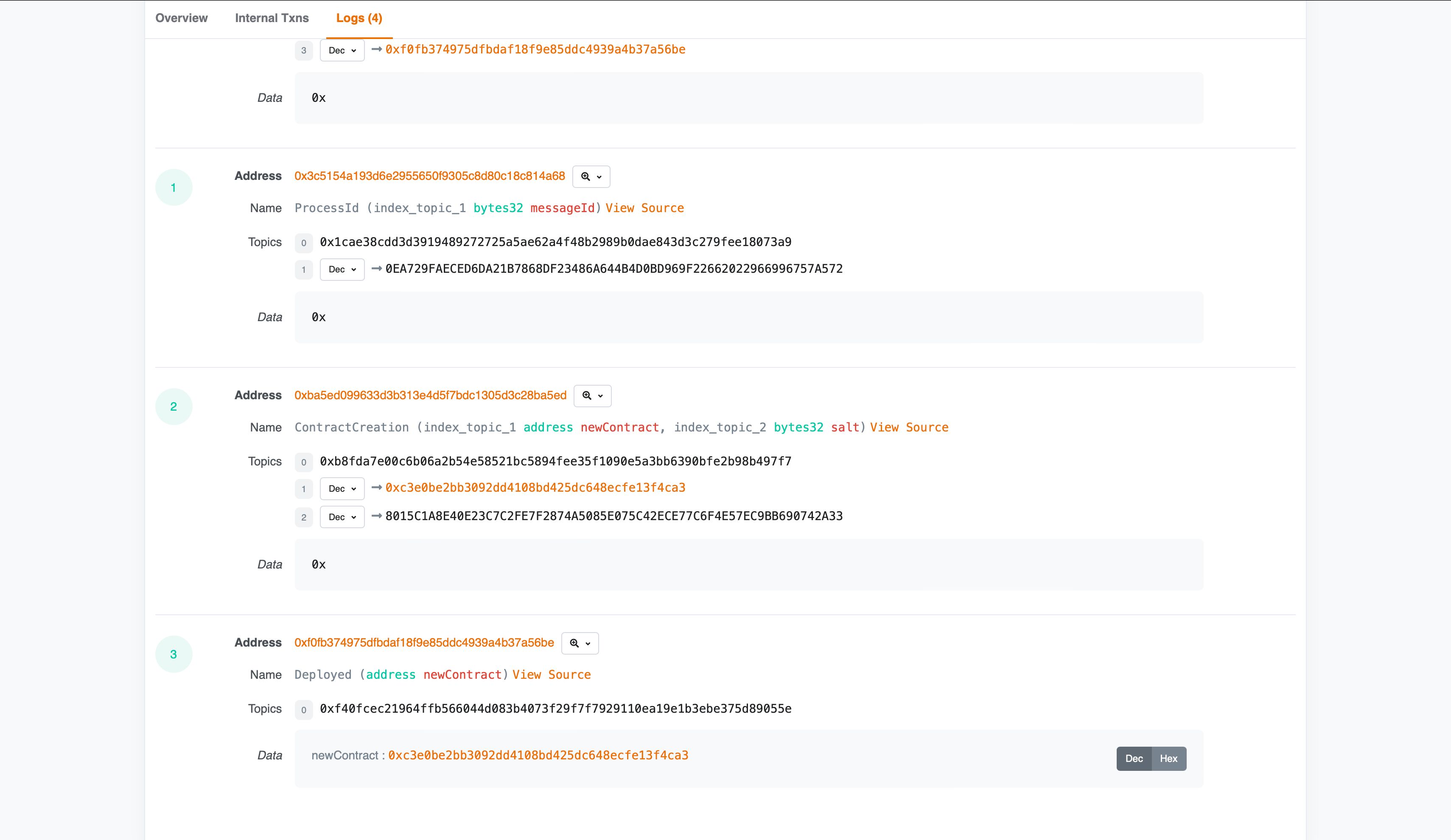Click magnifier filter icon beside address 0x3c5154a1

coord(591,177)
